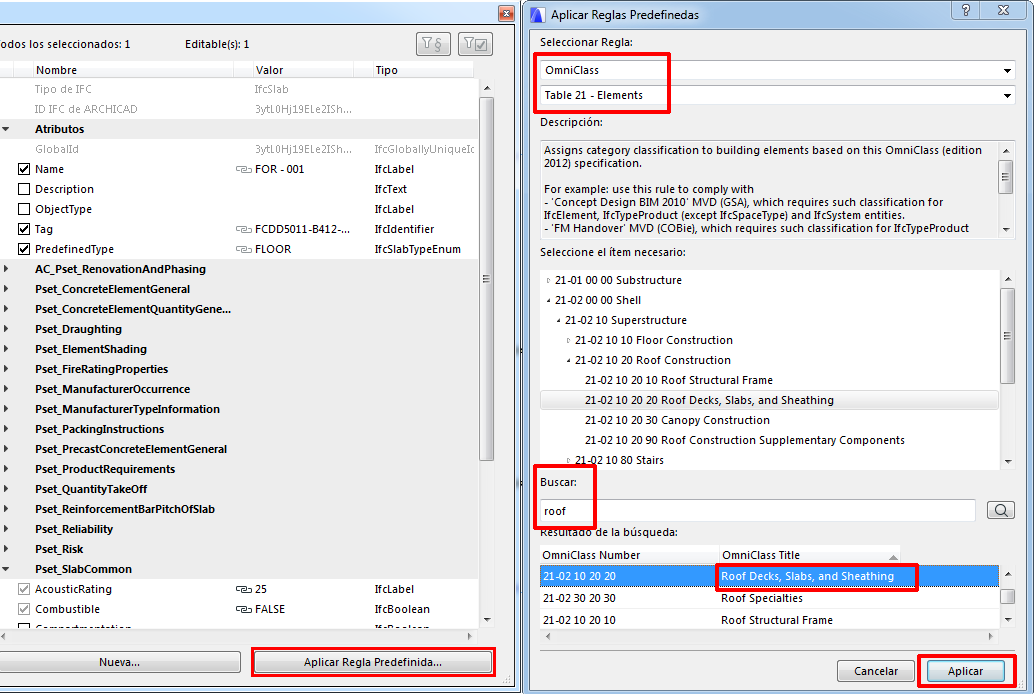Toggle the Tag attribute checkbox
1034x694 pixels.
click(24, 229)
